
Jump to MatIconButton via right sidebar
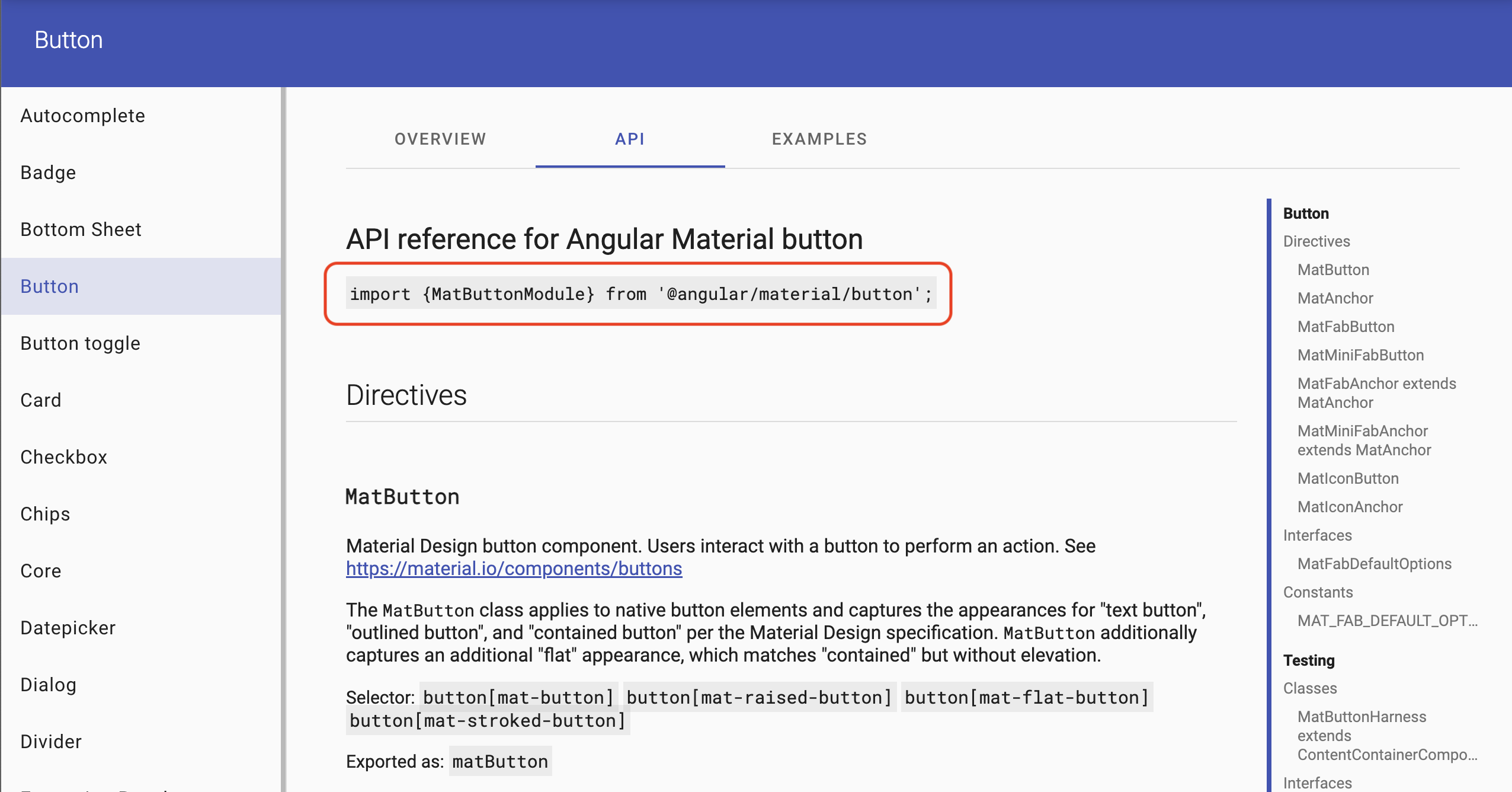click(x=1348, y=478)
